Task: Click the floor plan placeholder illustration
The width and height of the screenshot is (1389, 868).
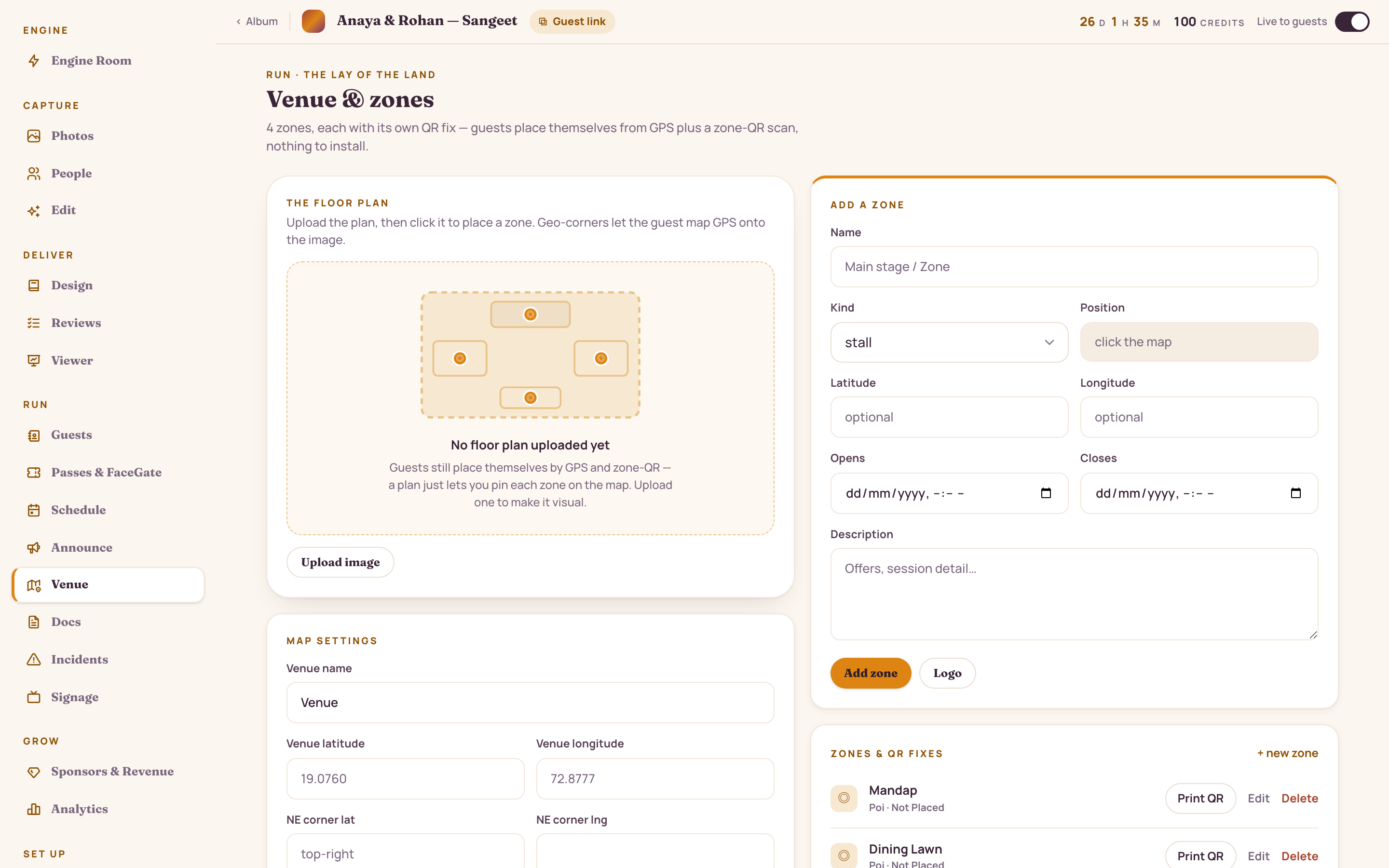Action: 530,355
